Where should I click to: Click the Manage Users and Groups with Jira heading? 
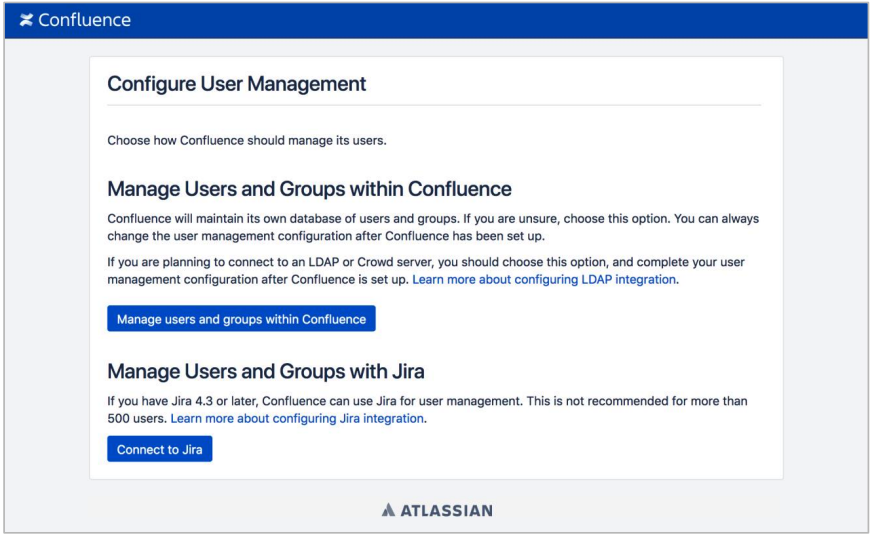coord(266,371)
